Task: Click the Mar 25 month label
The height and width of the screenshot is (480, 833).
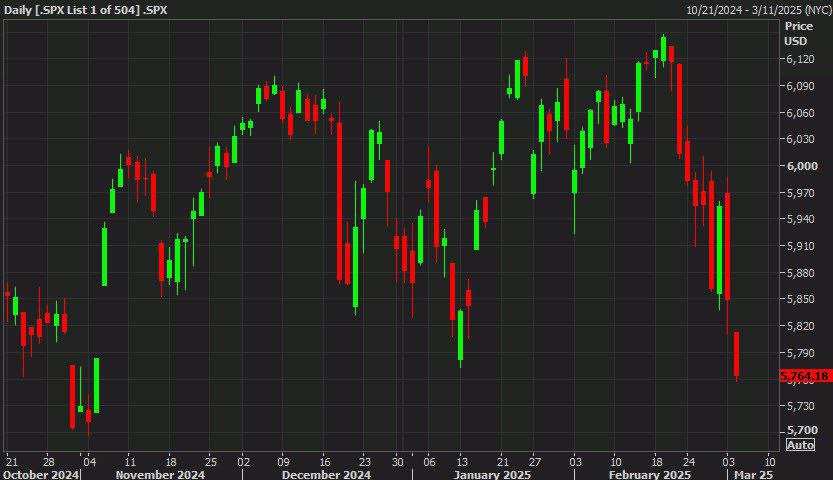Action: 753,474
